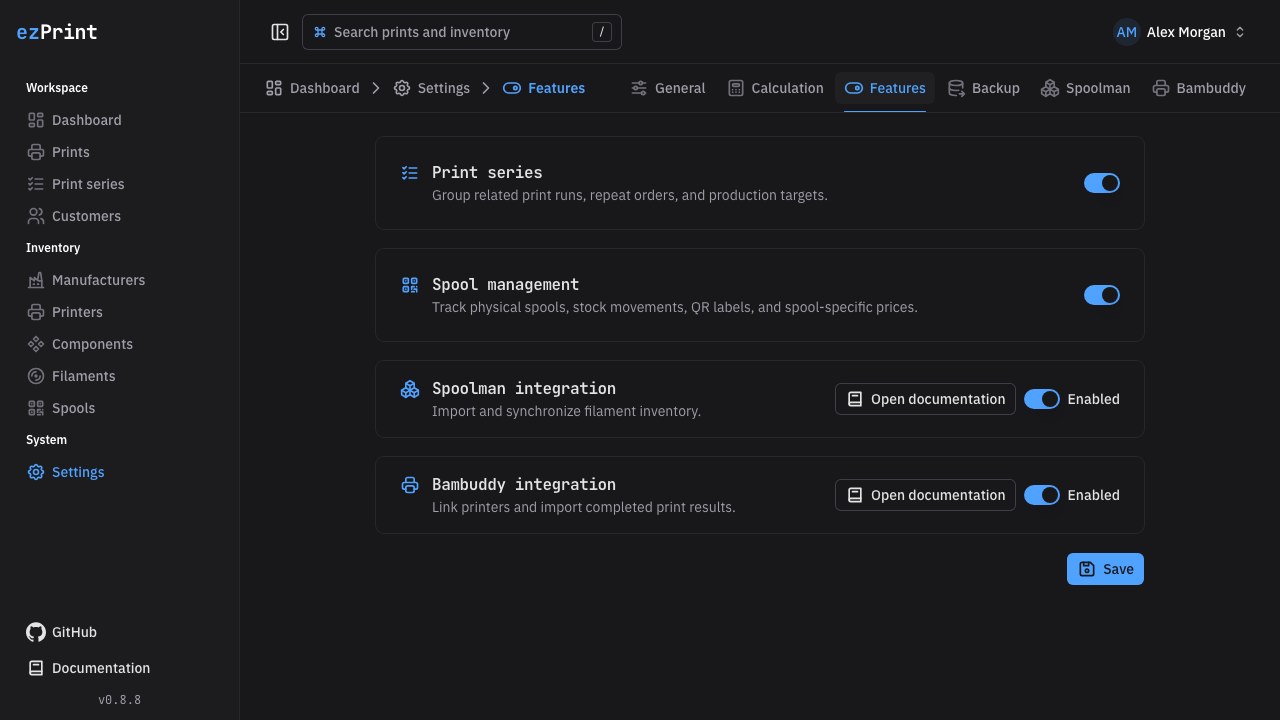Screen dimensions: 1280x720
Task: Click the Print series card checklist icon
Action: coord(410,173)
